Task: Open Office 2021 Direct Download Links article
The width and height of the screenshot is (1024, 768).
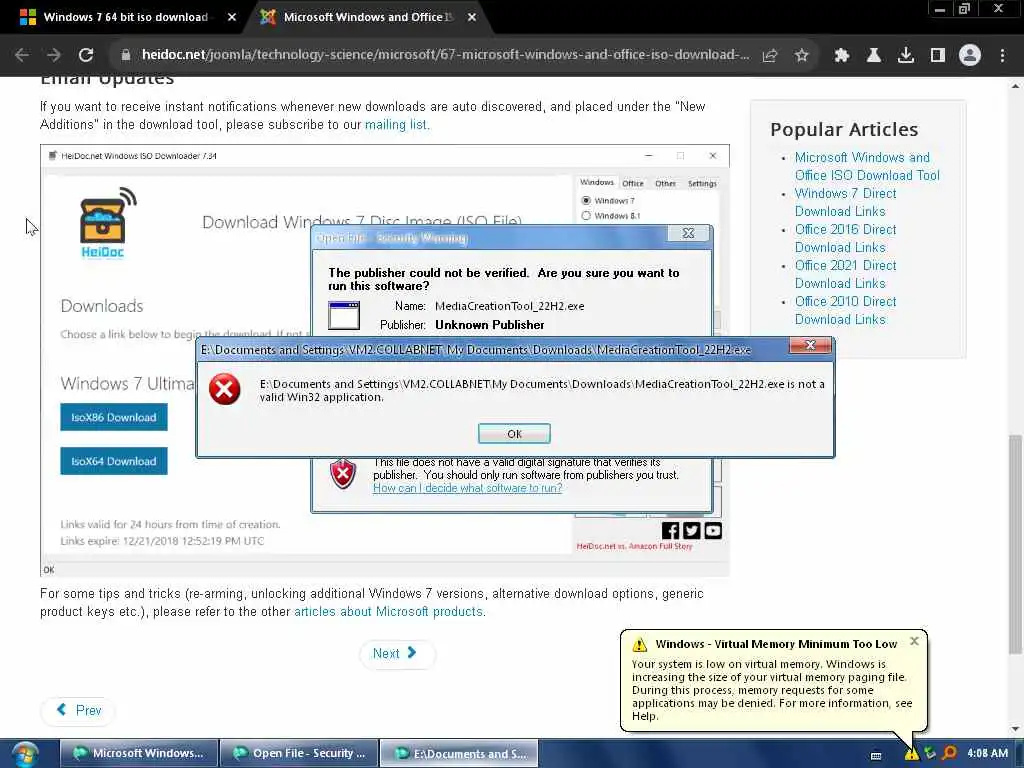Action: point(845,274)
